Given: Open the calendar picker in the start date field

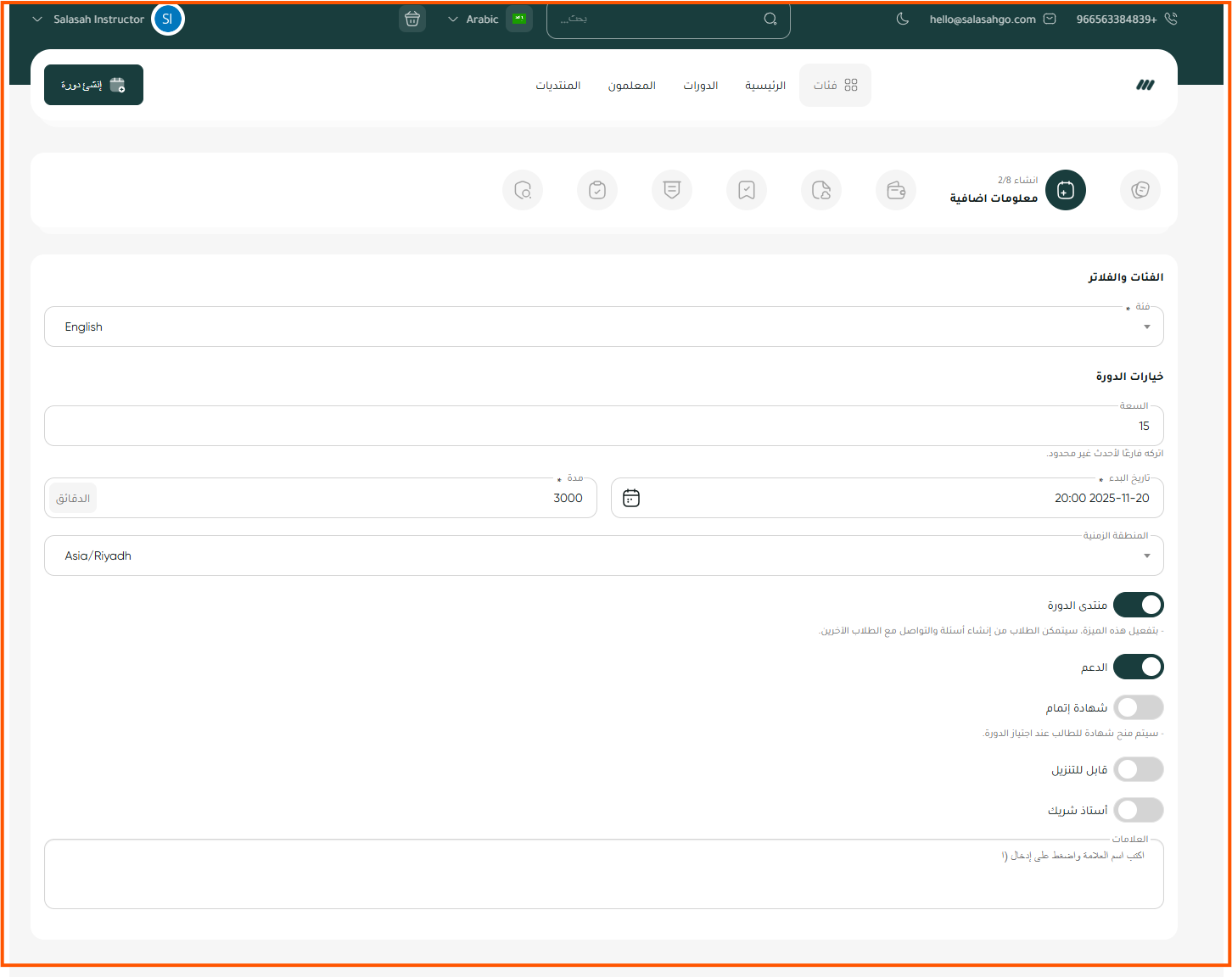Looking at the screenshot, I should point(631,498).
